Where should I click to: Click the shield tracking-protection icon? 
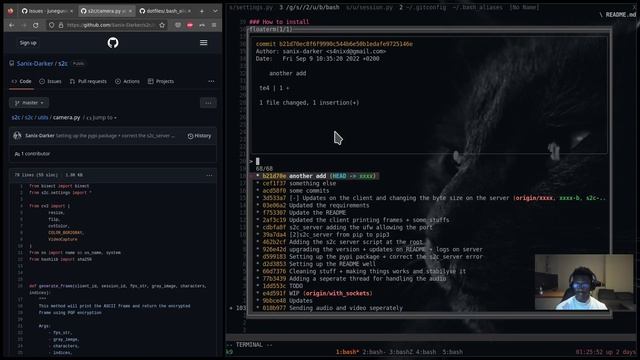[51, 25]
